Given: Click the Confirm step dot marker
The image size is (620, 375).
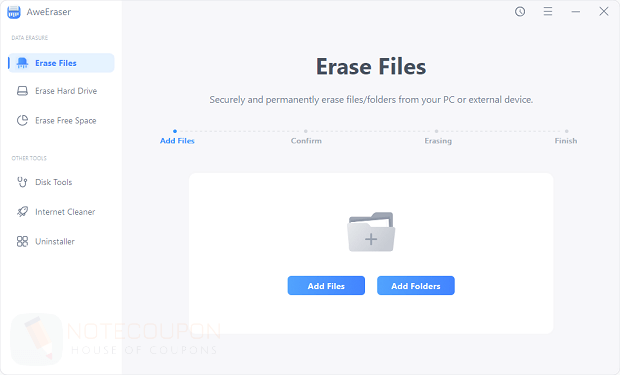Looking at the screenshot, I should pyautogui.click(x=306, y=131).
